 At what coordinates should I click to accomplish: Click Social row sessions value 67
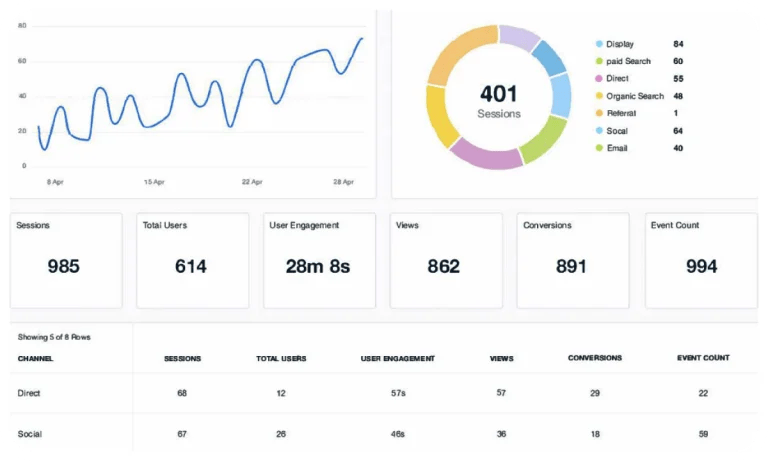[182, 434]
